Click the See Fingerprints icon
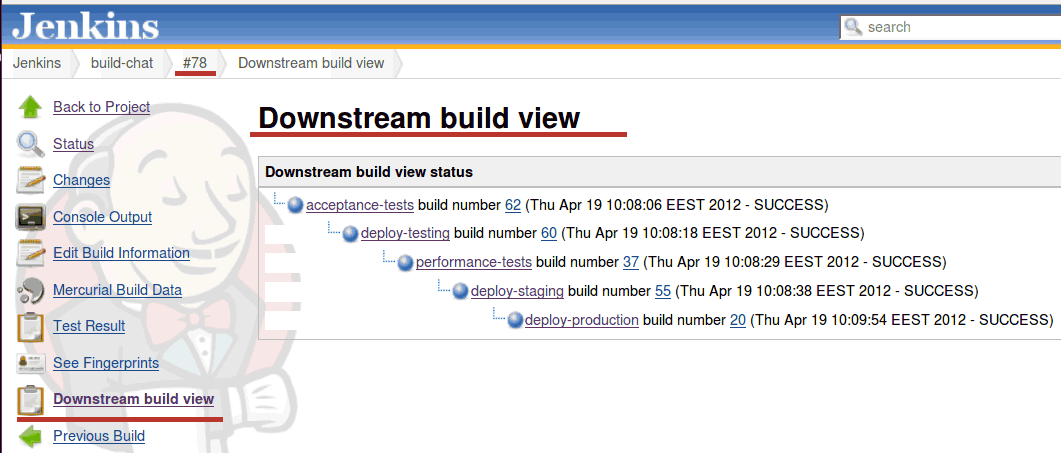This screenshot has width=1061, height=453. coord(30,364)
